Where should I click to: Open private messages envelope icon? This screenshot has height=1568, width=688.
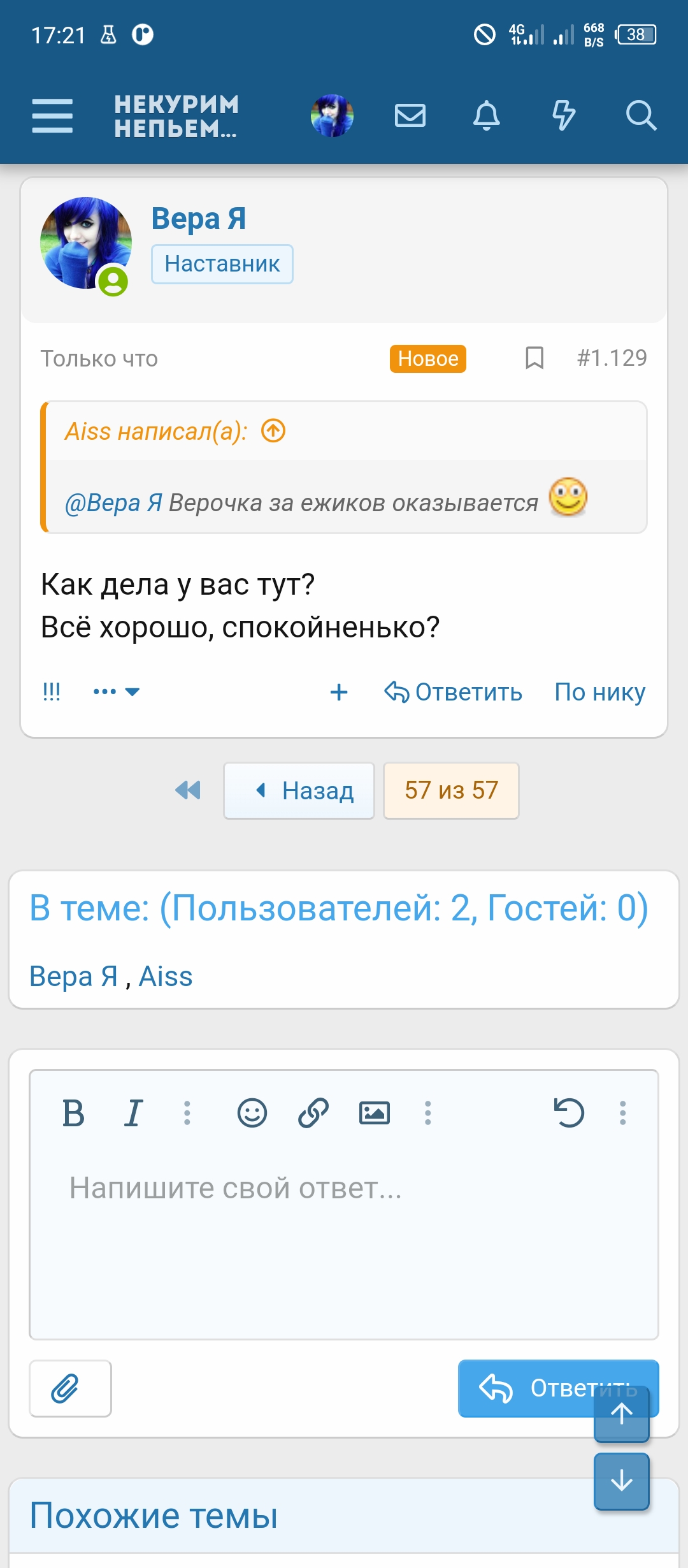410,116
